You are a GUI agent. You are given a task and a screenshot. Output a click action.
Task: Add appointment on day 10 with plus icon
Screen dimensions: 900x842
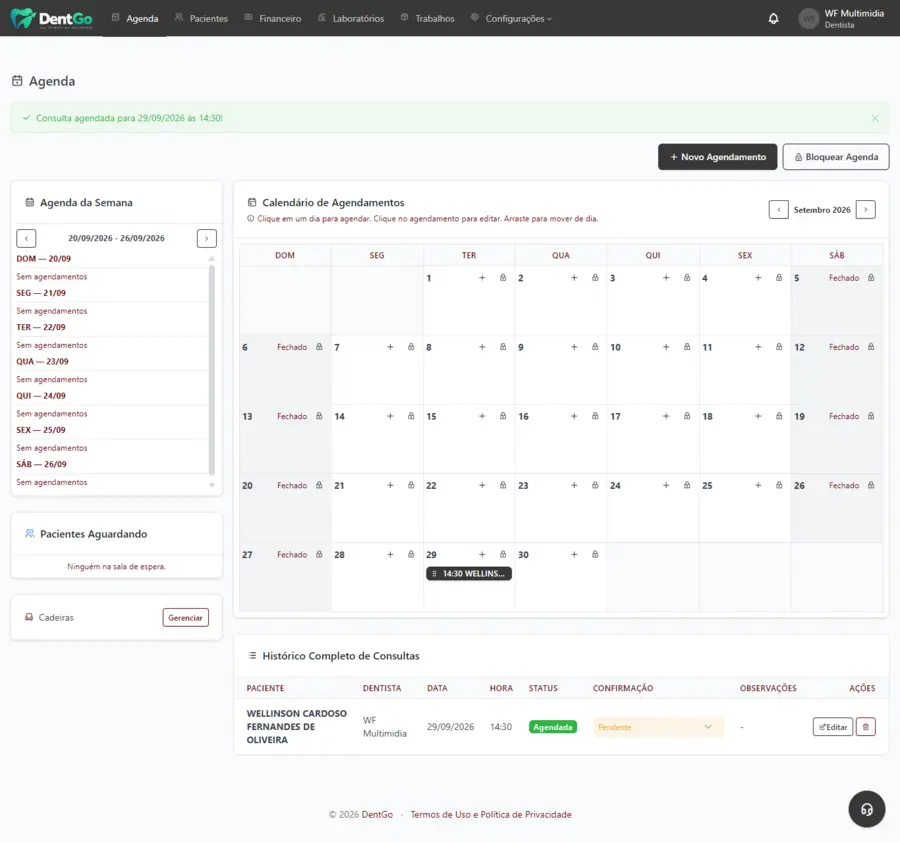pyautogui.click(x=666, y=347)
